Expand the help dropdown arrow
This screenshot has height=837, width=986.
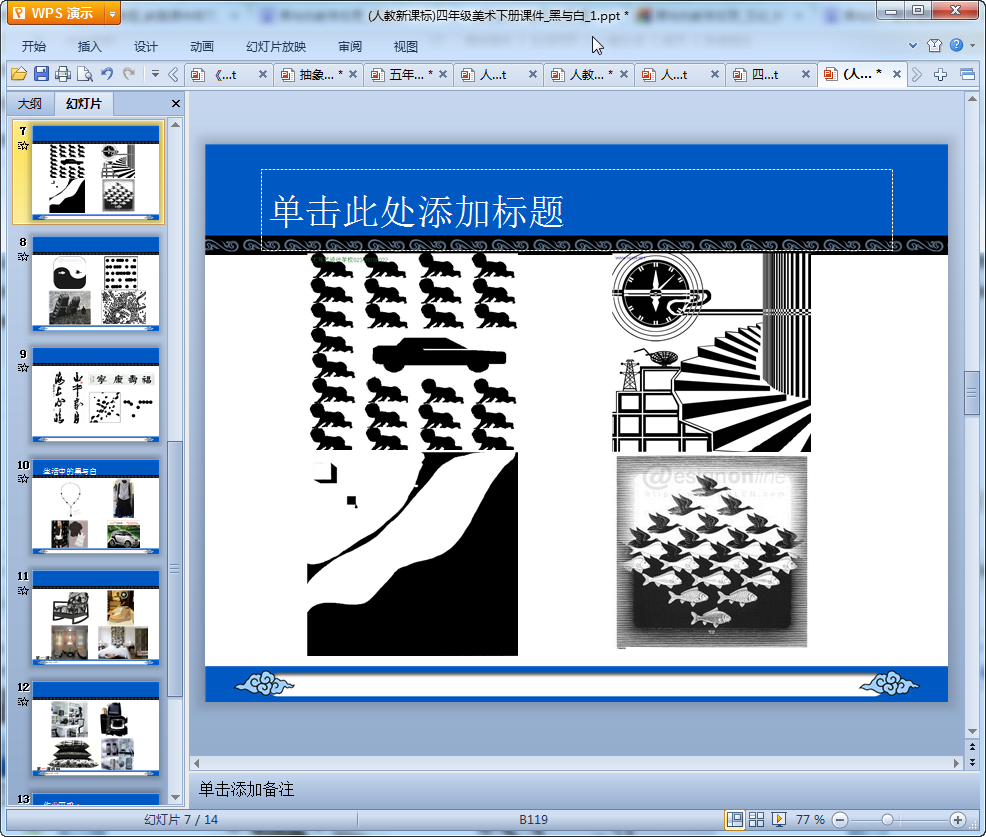972,45
